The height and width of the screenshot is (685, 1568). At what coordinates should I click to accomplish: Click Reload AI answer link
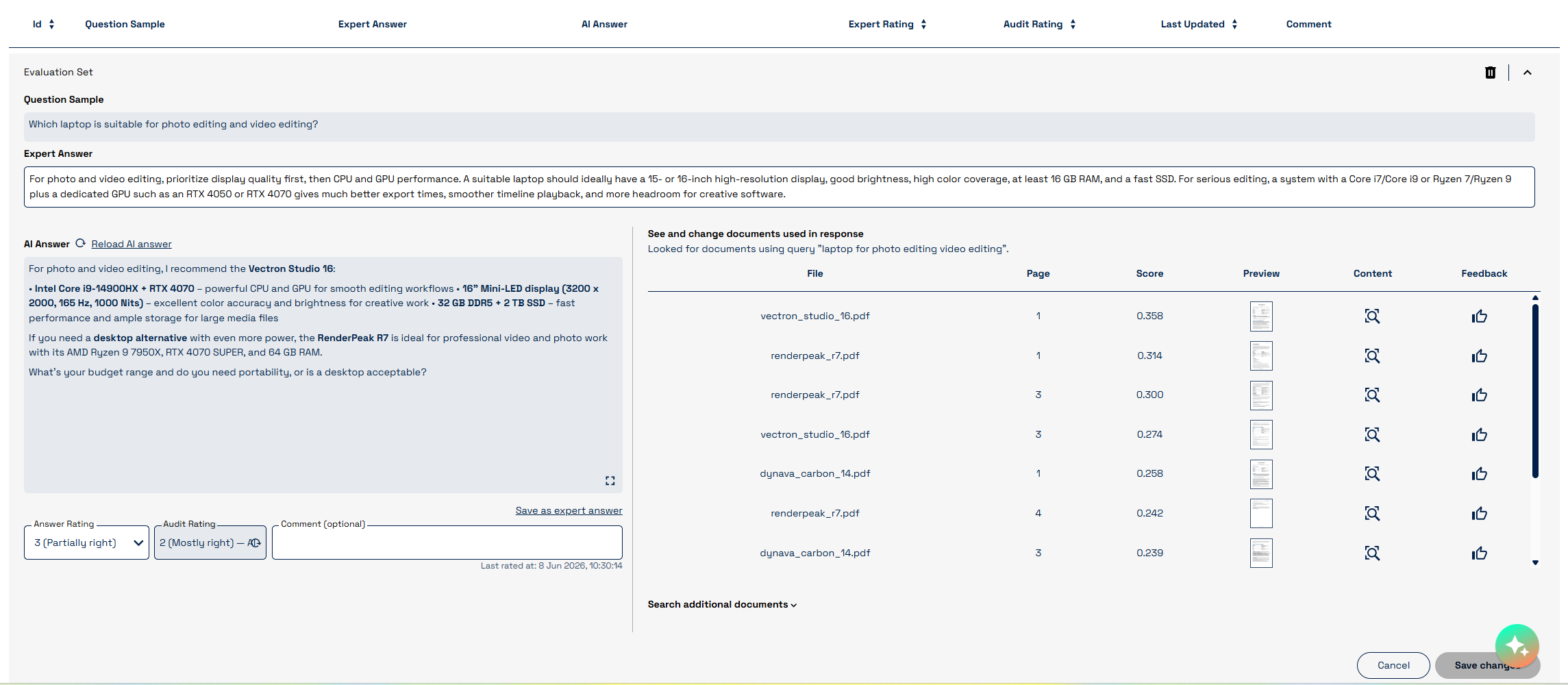click(x=132, y=244)
